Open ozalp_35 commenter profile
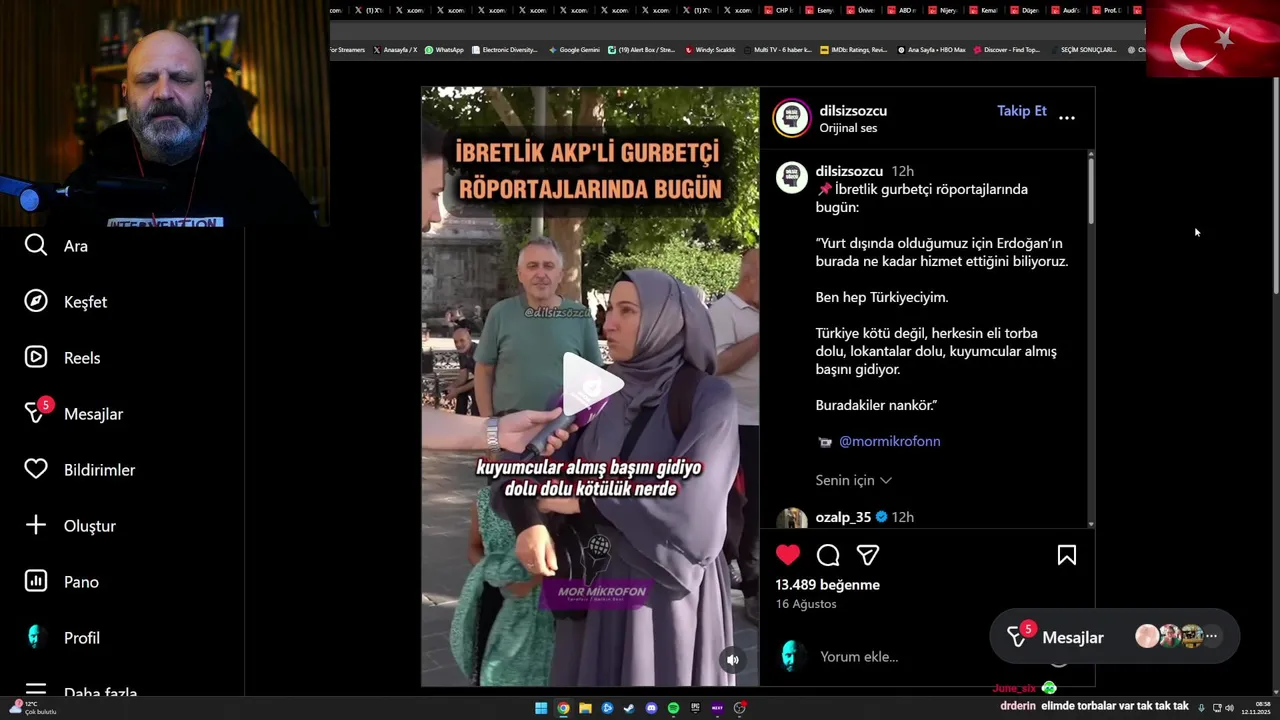The width and height of the screenshot is (1280, 720). (x=843, y=517)
